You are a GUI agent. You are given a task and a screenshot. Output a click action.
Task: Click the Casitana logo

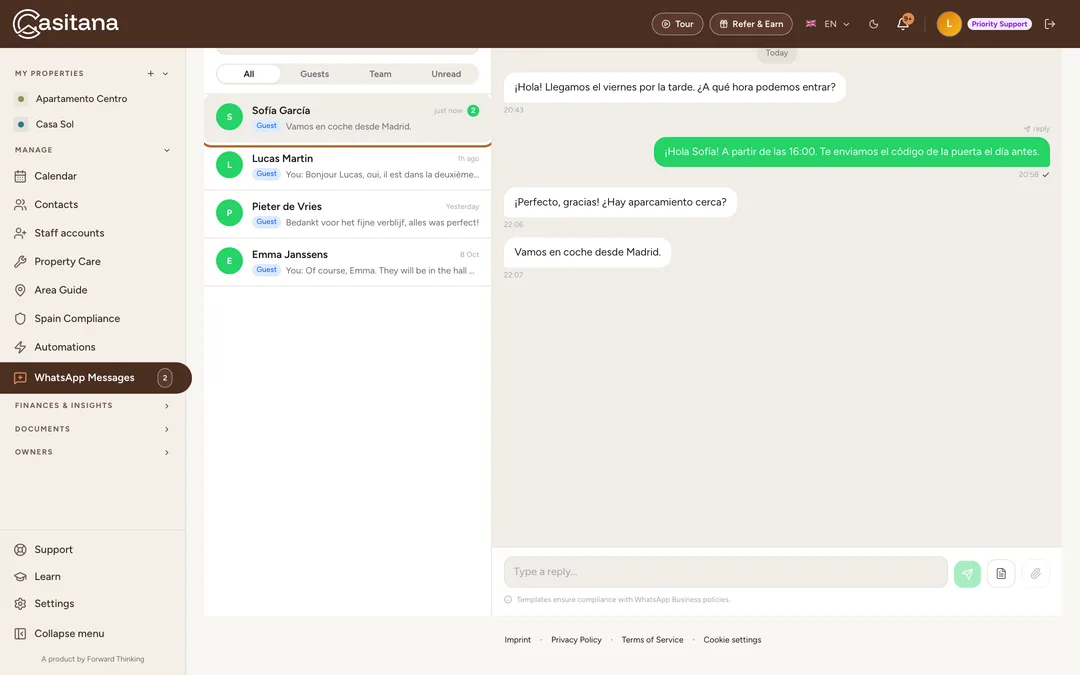[x=65, y=24]
